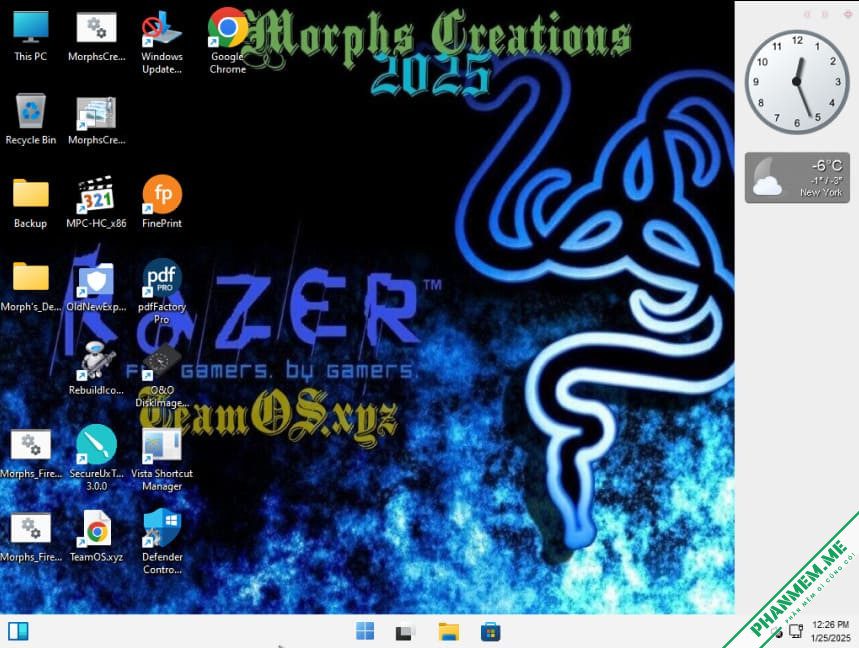Select the TeamOS.xyz Chrome link file
The width and height of the screenshot is (859, 648).
click(x=96, y=537)
